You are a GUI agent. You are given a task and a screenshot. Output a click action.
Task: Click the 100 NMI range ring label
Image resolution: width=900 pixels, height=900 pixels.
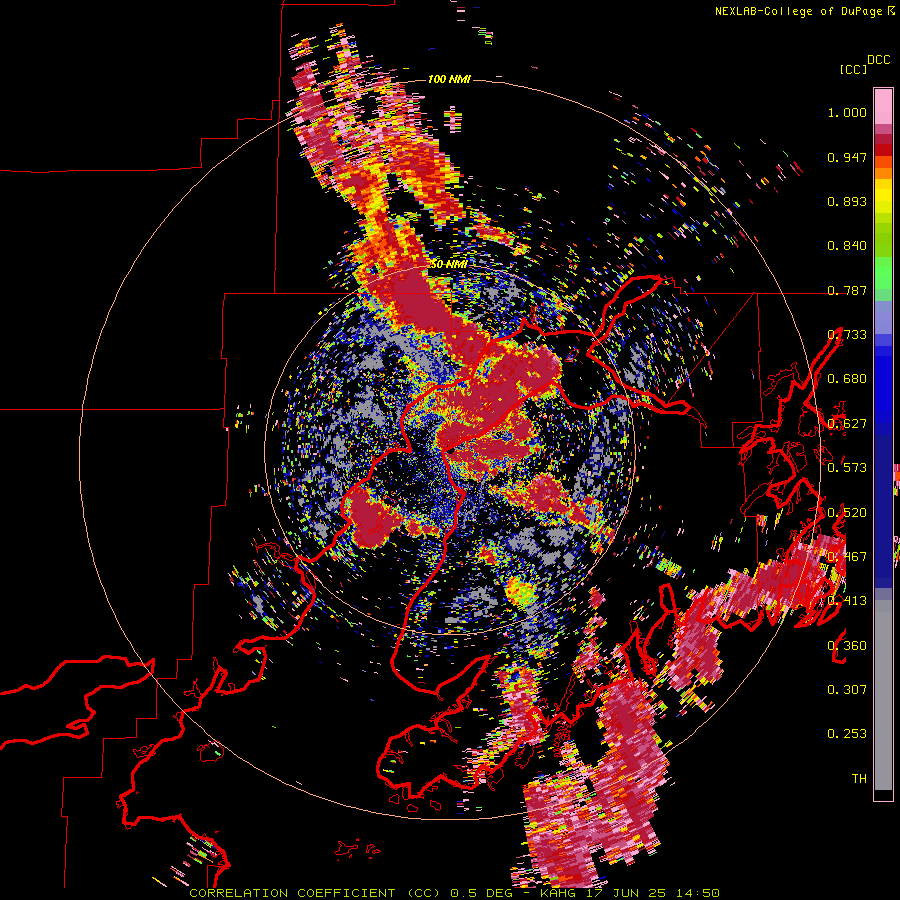point(449,79)
